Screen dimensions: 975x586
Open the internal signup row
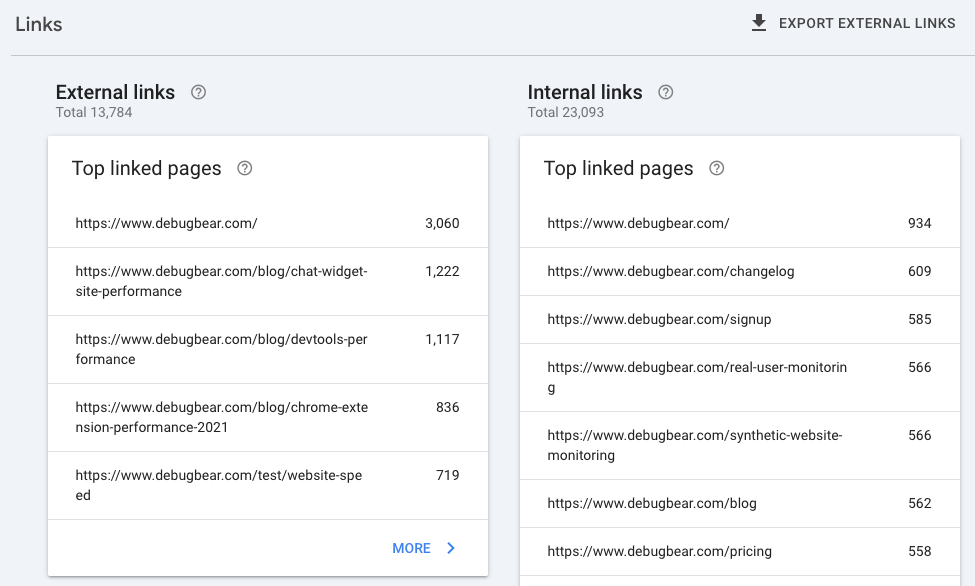[740, 319]
